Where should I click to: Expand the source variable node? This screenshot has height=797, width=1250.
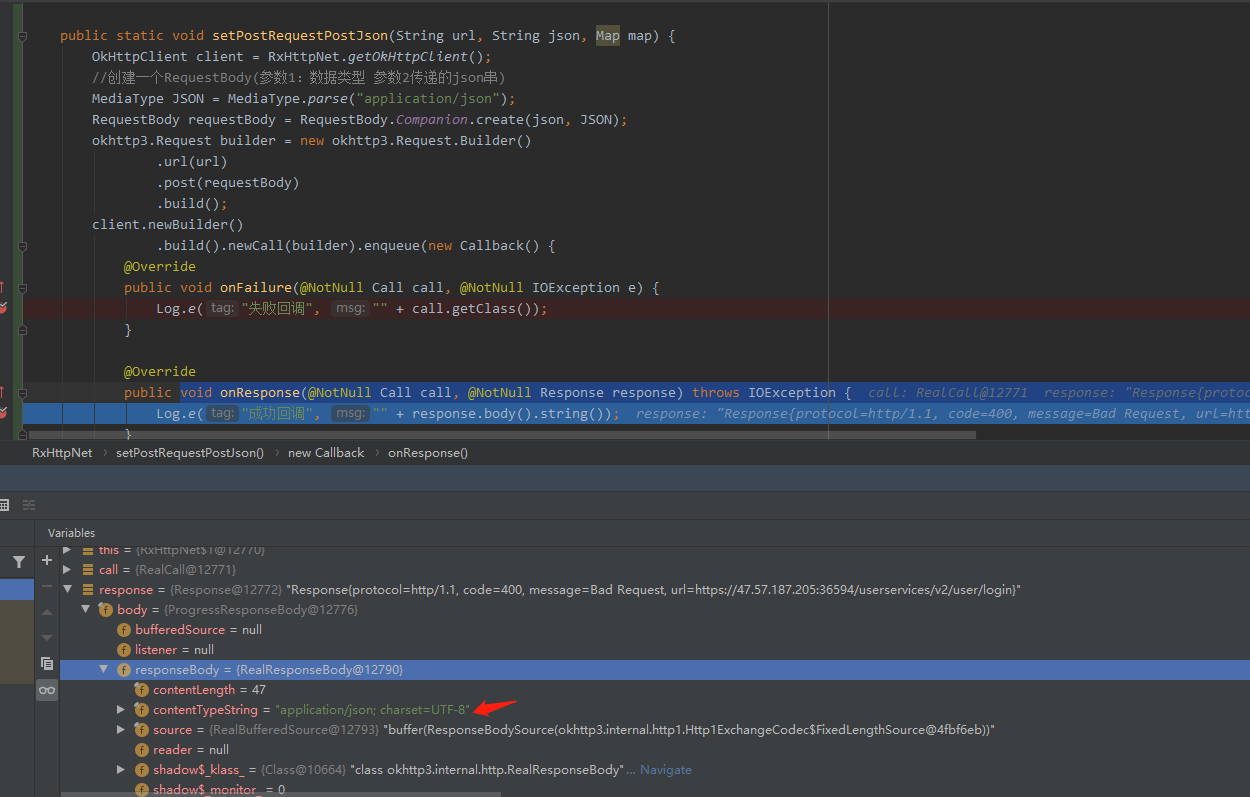pyautogui.click(x=121, y=729)
